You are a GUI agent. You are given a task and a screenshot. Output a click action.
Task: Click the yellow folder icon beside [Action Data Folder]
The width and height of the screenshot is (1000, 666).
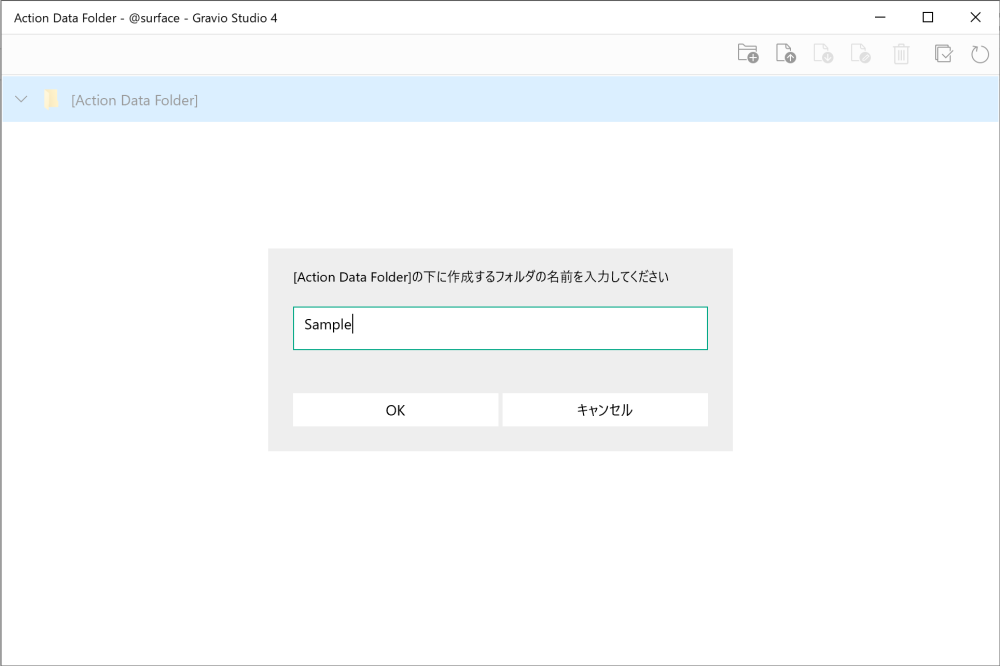[x=51, y=99]
